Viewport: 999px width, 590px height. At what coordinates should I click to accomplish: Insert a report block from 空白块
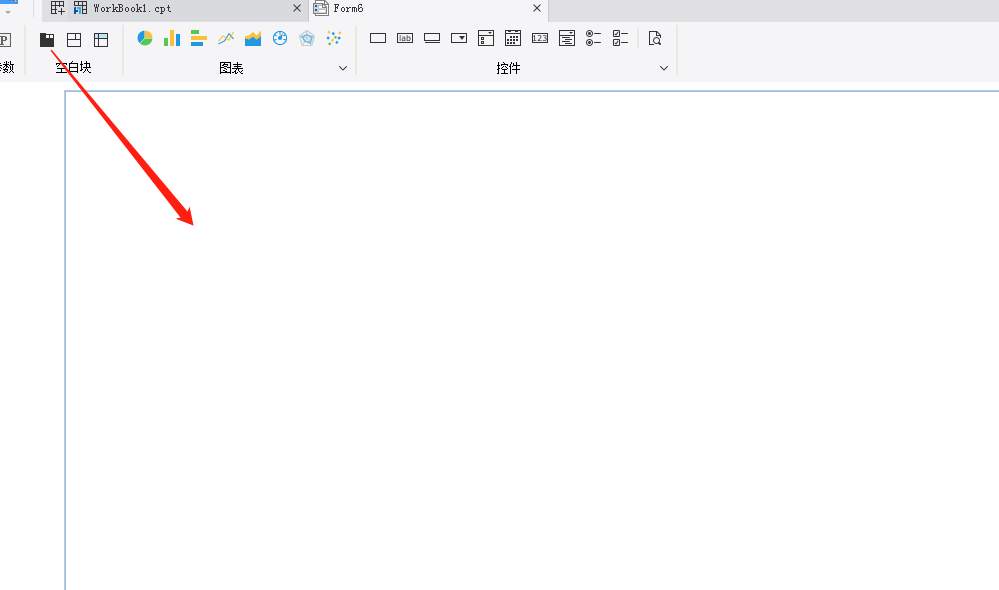(x=101, y=39)
